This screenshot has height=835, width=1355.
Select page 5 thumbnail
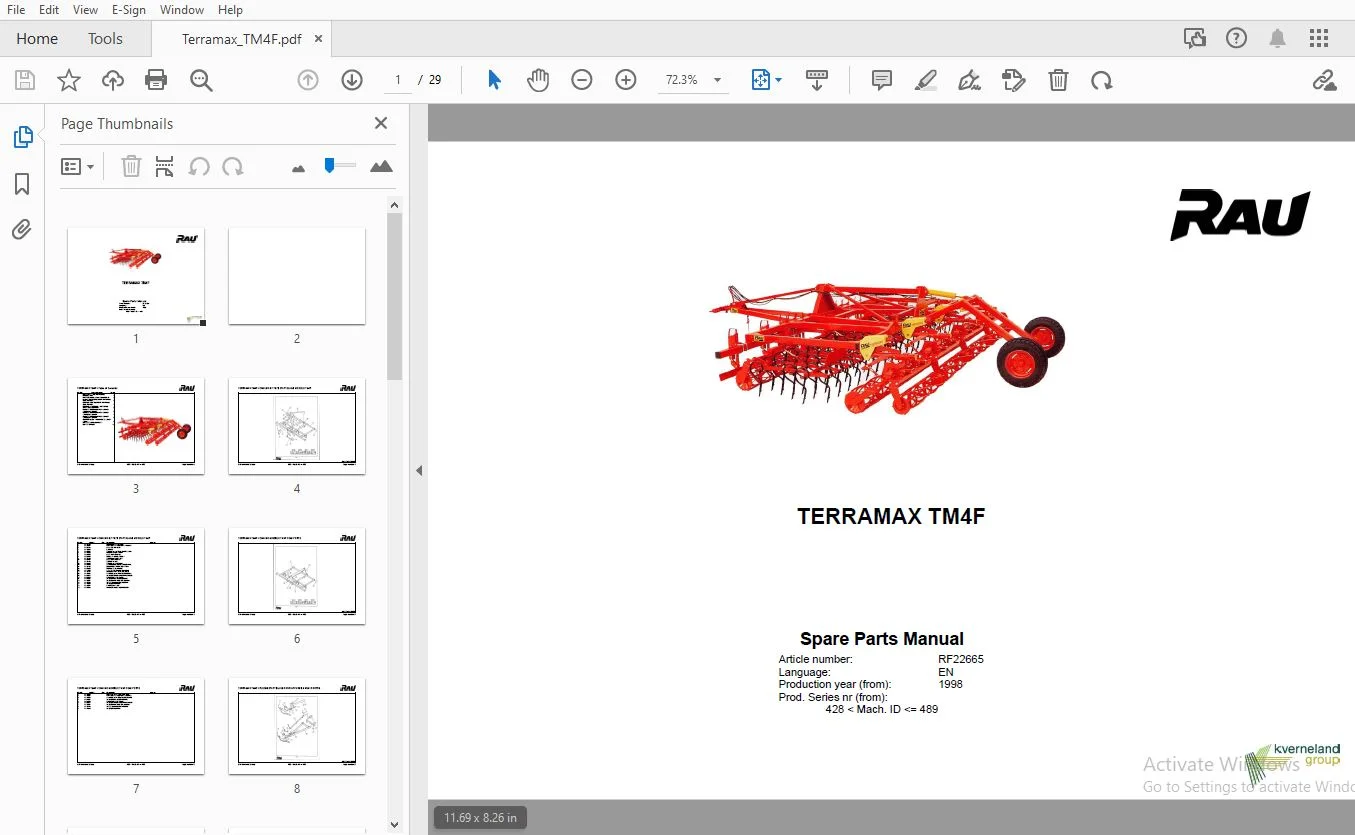tap(136, 576)
